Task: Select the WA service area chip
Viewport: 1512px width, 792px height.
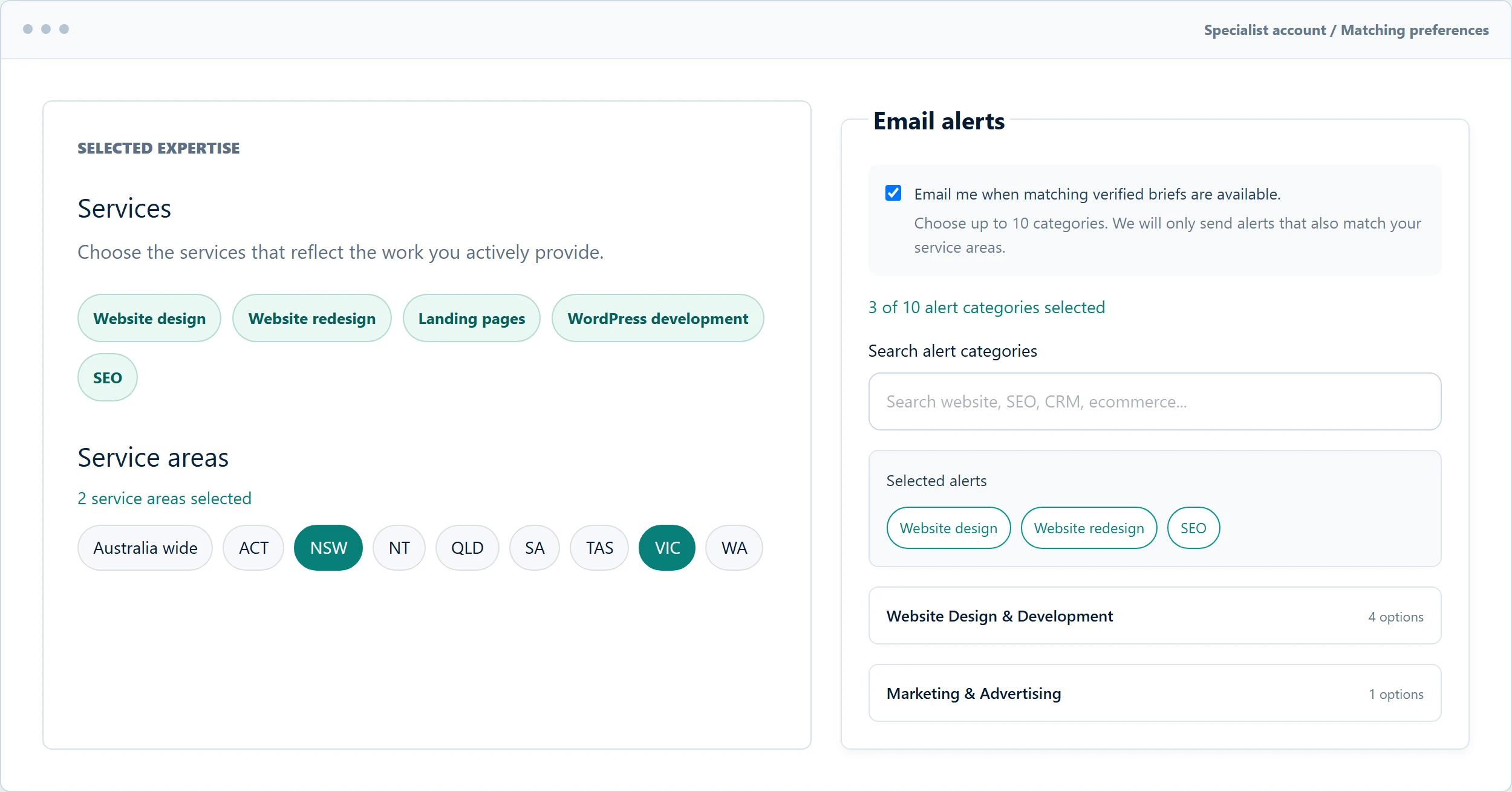Action: tap(734, 548)
